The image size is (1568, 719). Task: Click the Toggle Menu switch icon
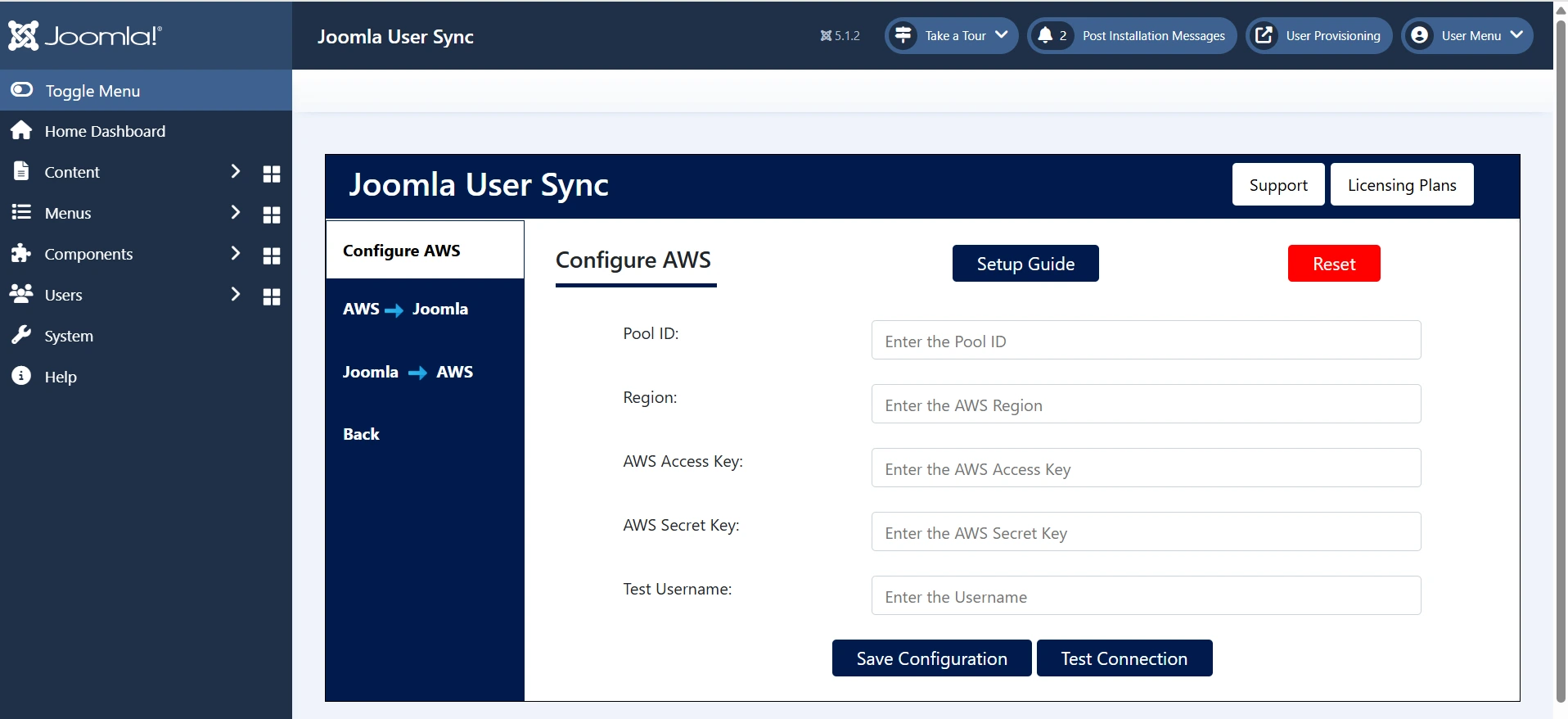point(22,90)
